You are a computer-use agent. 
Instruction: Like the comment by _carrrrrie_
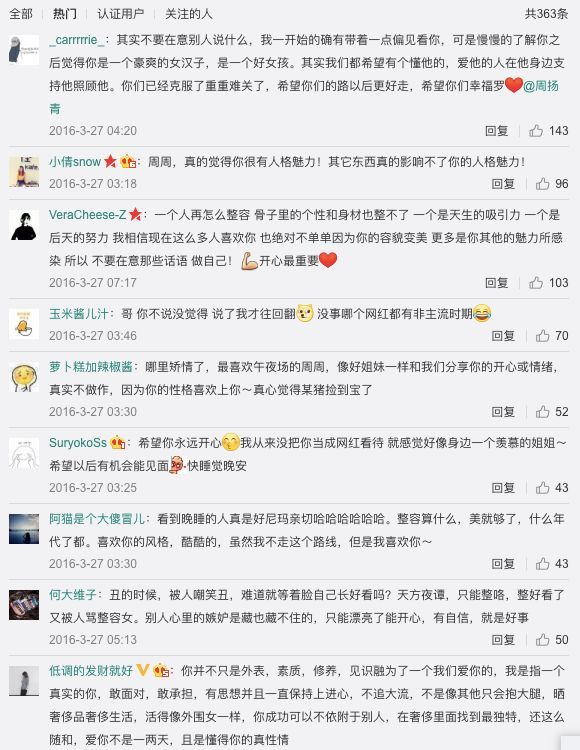[536, 131]
